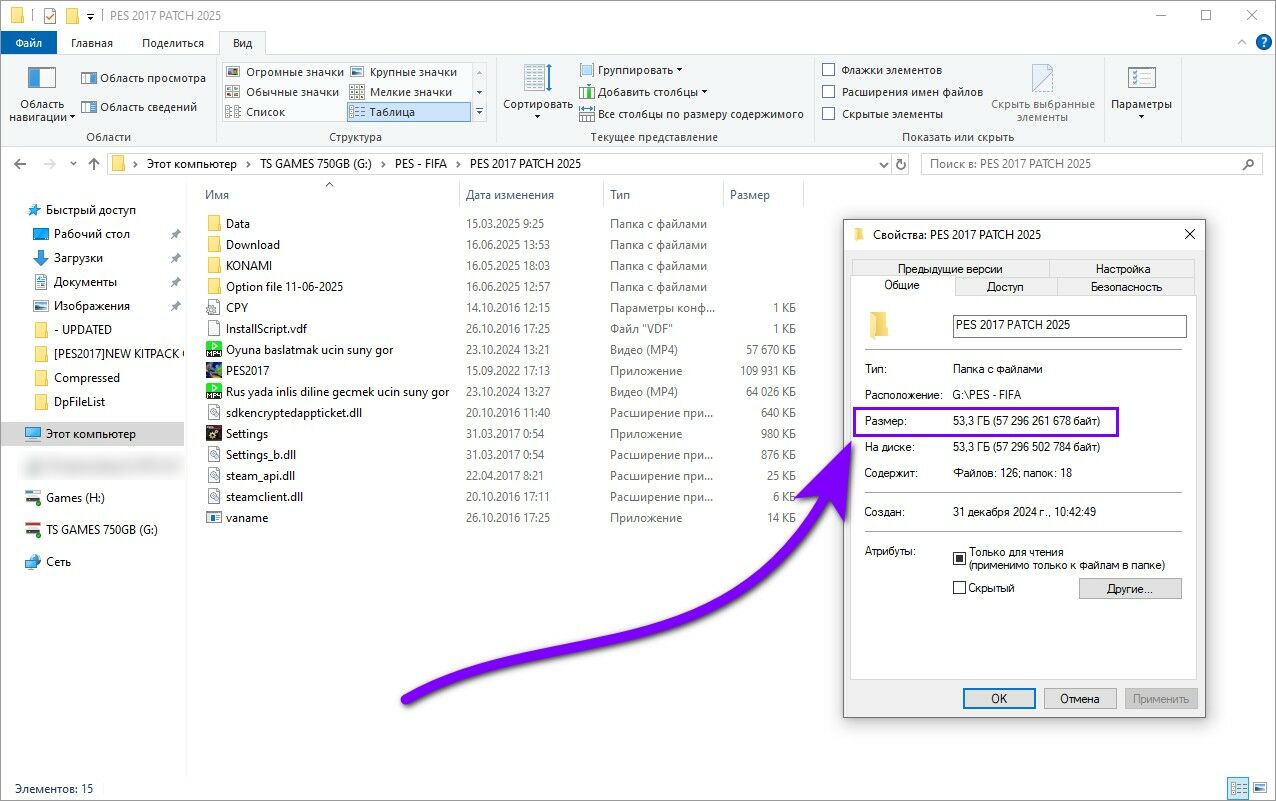The image size is (1276, 801).
Task: Toggle the Область просмотра preview pane
Action: pyautogui.click(x=143, y=78)
